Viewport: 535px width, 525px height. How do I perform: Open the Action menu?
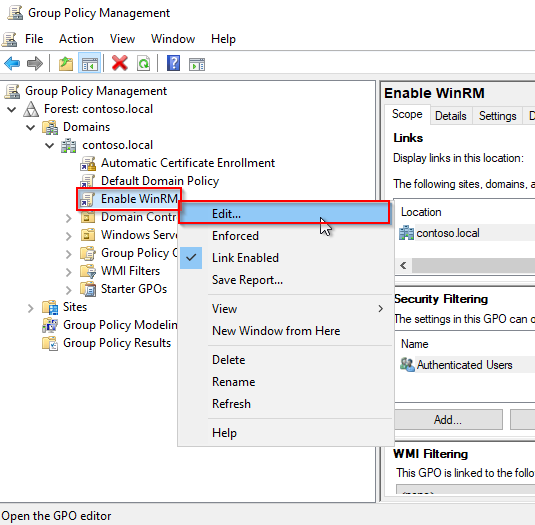[76, 39]
